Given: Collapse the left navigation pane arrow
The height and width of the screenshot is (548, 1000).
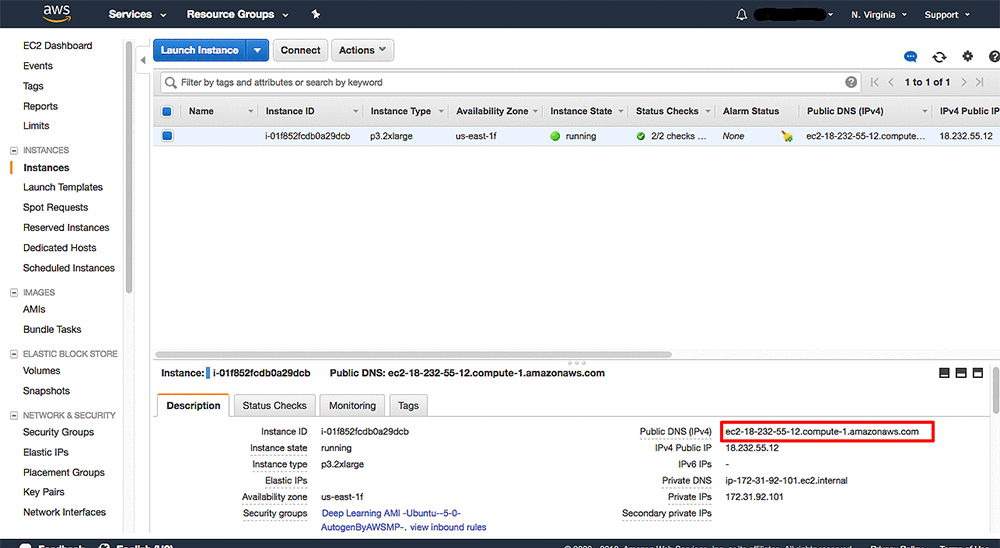Looking at the screenshot, I should pos(143,60).
